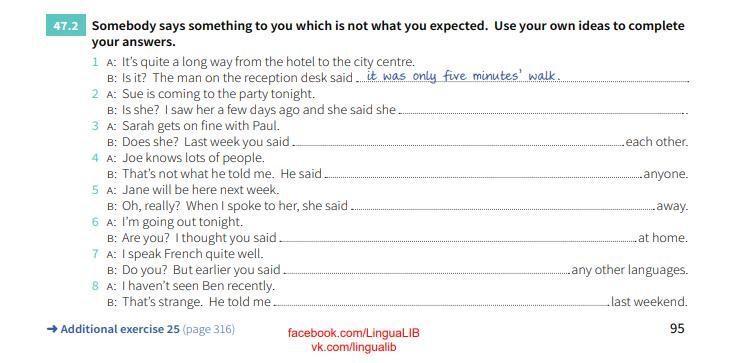Click the sentence 'I speak French quite well'

(192, 254)
